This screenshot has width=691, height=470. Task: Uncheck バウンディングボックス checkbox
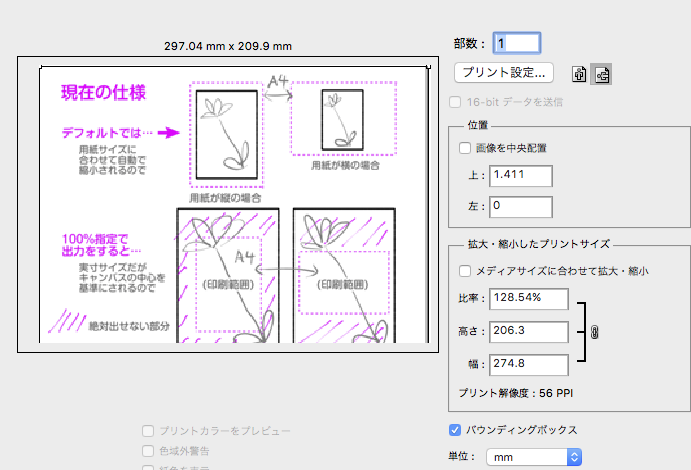455,430
